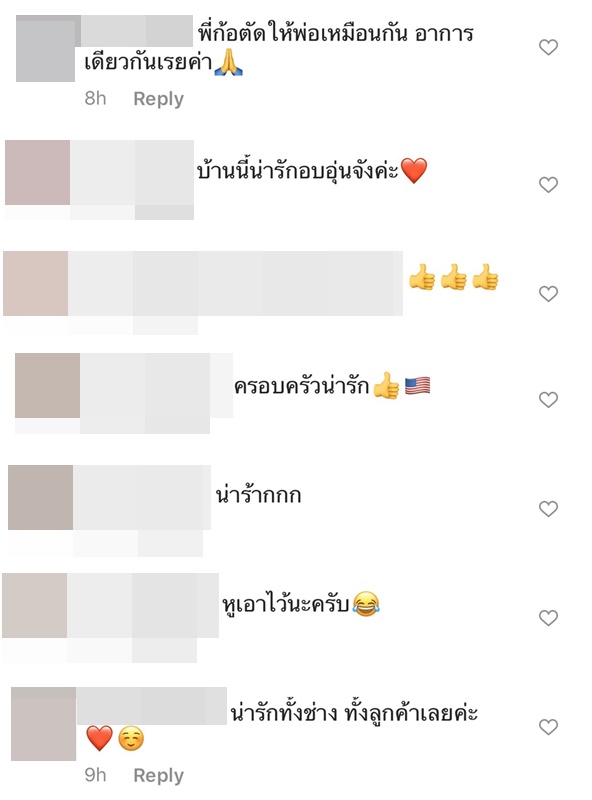Open avatar of the thumbs-up commenter
Image resolution: width=592 pixels, height=800 pixels.
pos(35,283)
